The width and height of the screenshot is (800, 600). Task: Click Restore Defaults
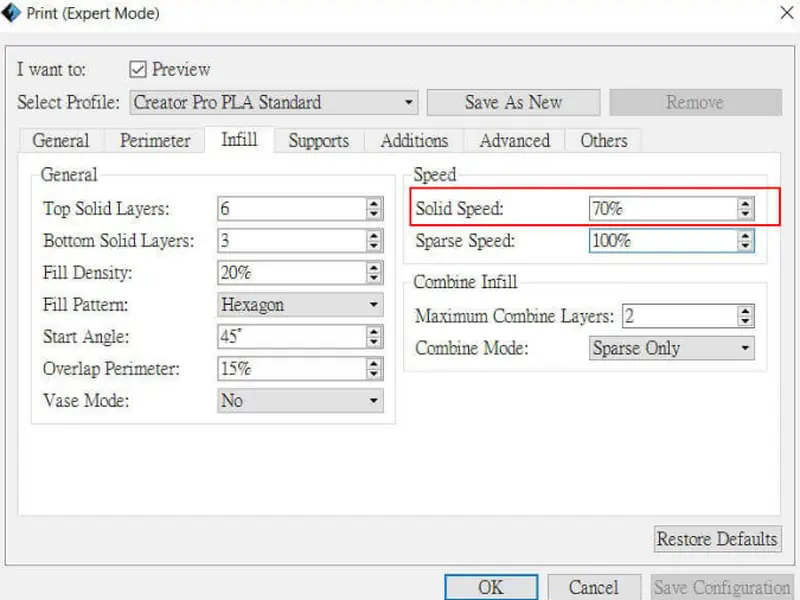[x=717, y=539]
